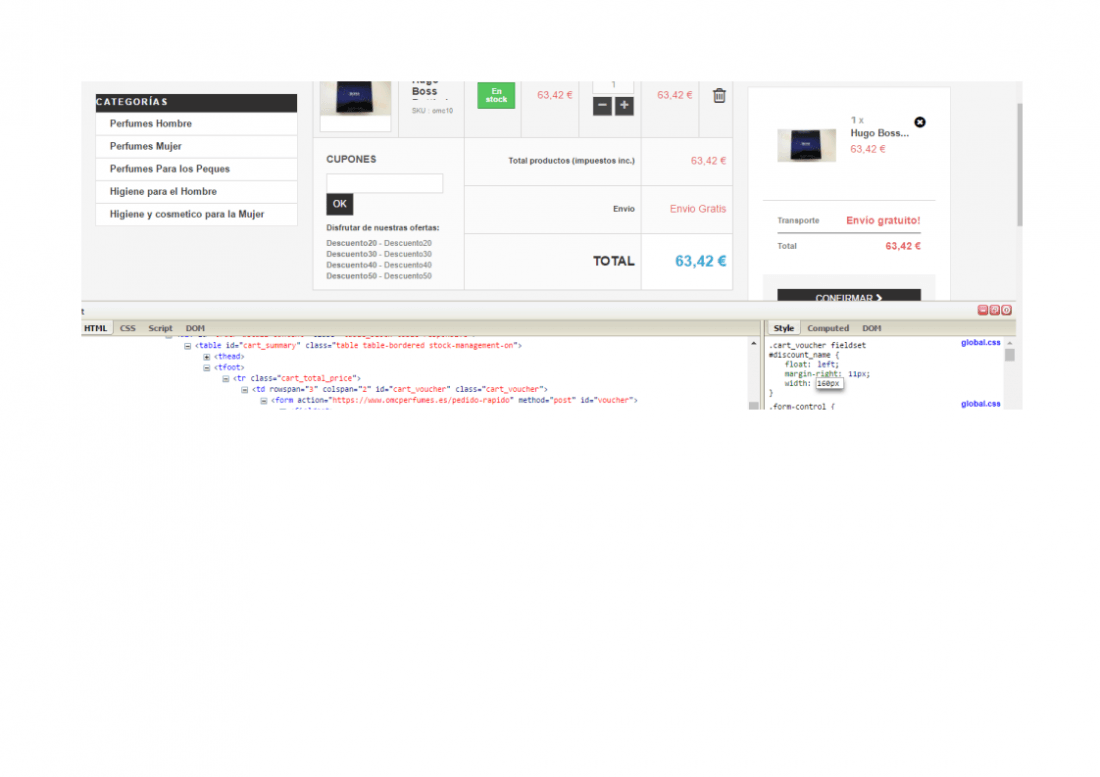1100x777 pixels.
Task: Select the Descuento20 offer code
Action: [379, 243]
